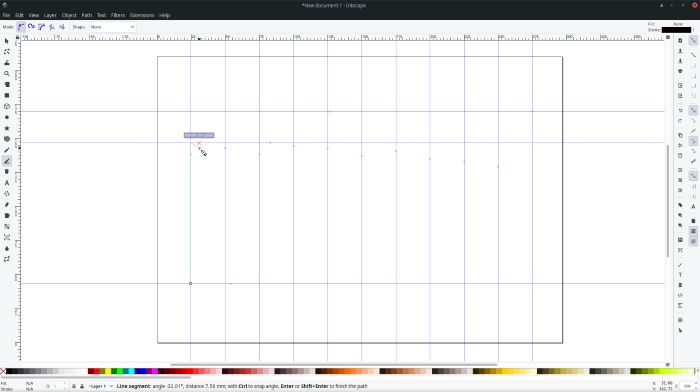The image size is (700, 392).
Task: Click the no-color X swatch
Action: click(x=3, y=371)
